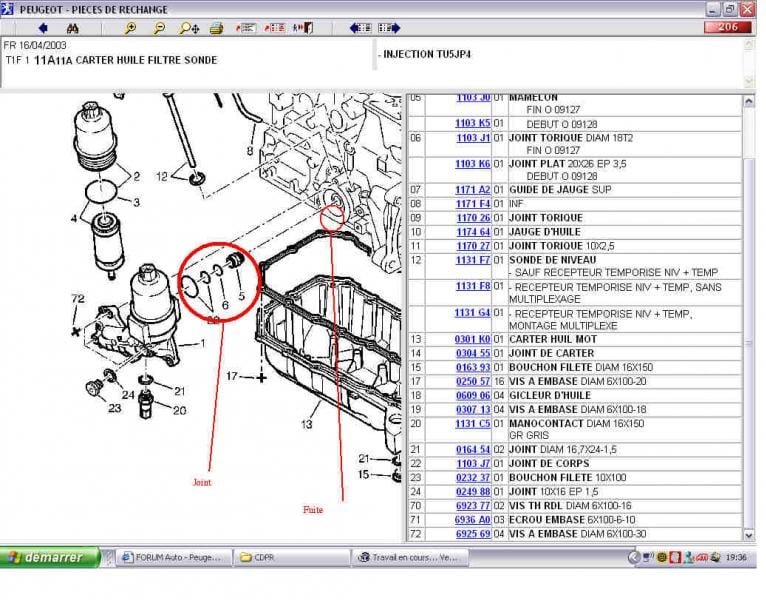This screenshot has height=600, width=766.
Task: Open part 1171 A2 guide de jauge
Action: coord(472,190)
